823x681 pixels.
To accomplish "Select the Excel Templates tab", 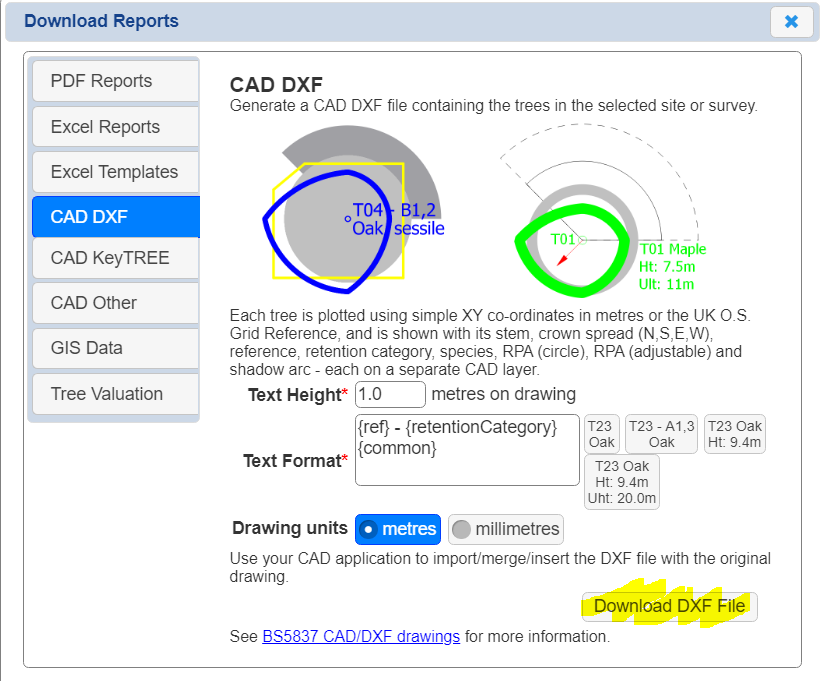I will pos(115,172).
